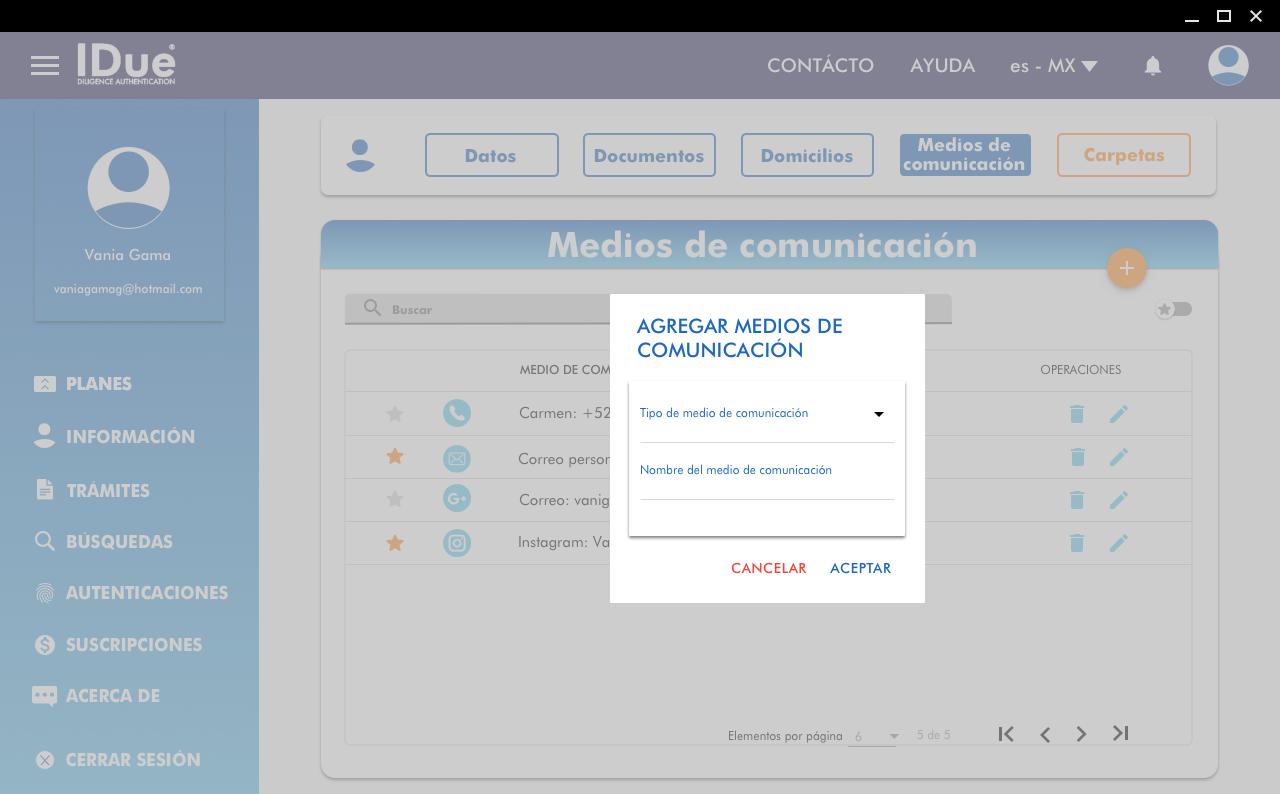Viewport: 1280px width, 794px height.
Task: Edit the Instagram entry with pencil icon
Action: point(1118,543)
